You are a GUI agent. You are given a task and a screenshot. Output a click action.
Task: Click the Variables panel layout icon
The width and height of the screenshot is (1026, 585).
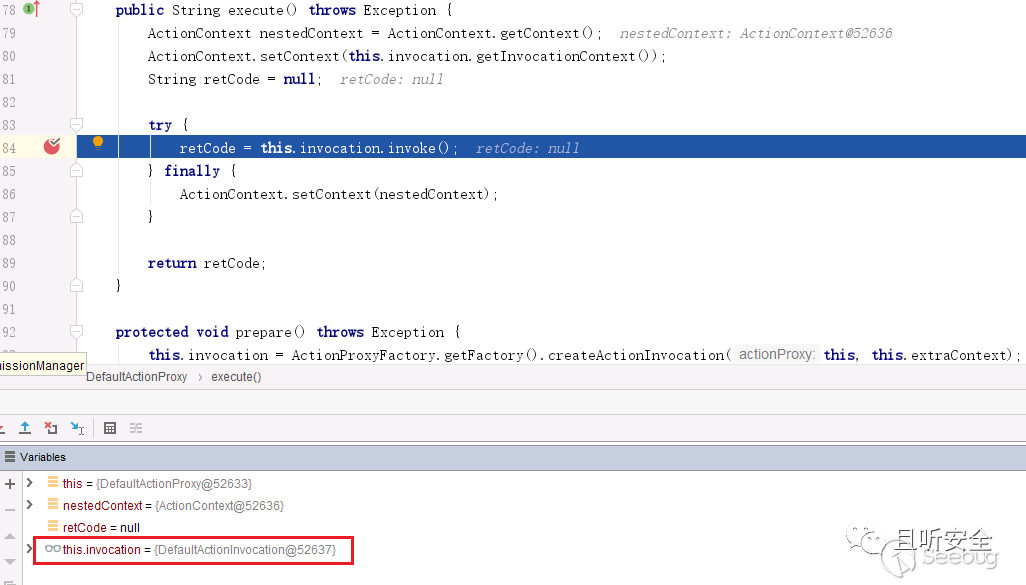[x=10, y=457]
